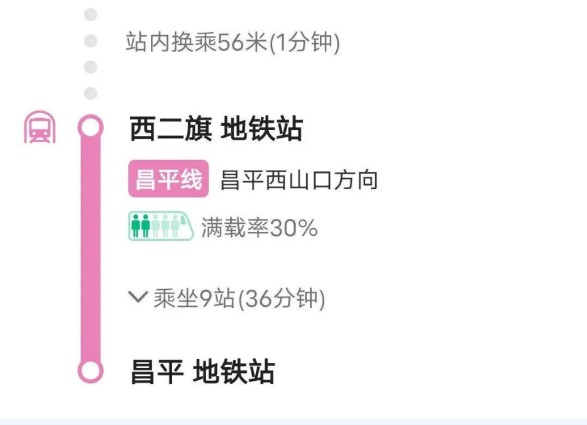Tap the third gray transfer dot
The width and height of the screenshot is (587, 425).
[91, 67]
